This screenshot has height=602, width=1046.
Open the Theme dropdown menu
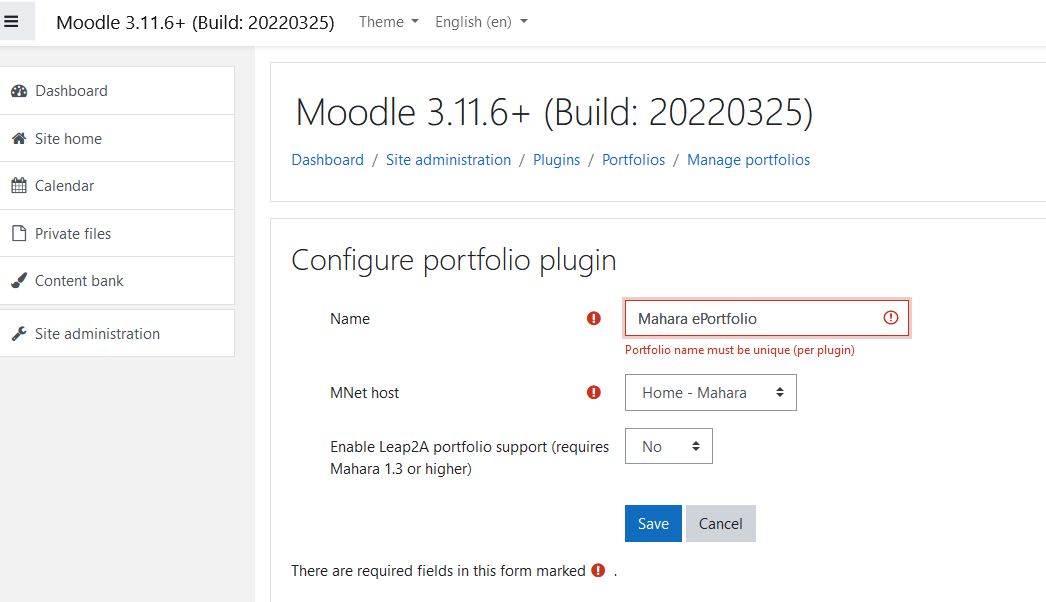click(x=389, y=21)
